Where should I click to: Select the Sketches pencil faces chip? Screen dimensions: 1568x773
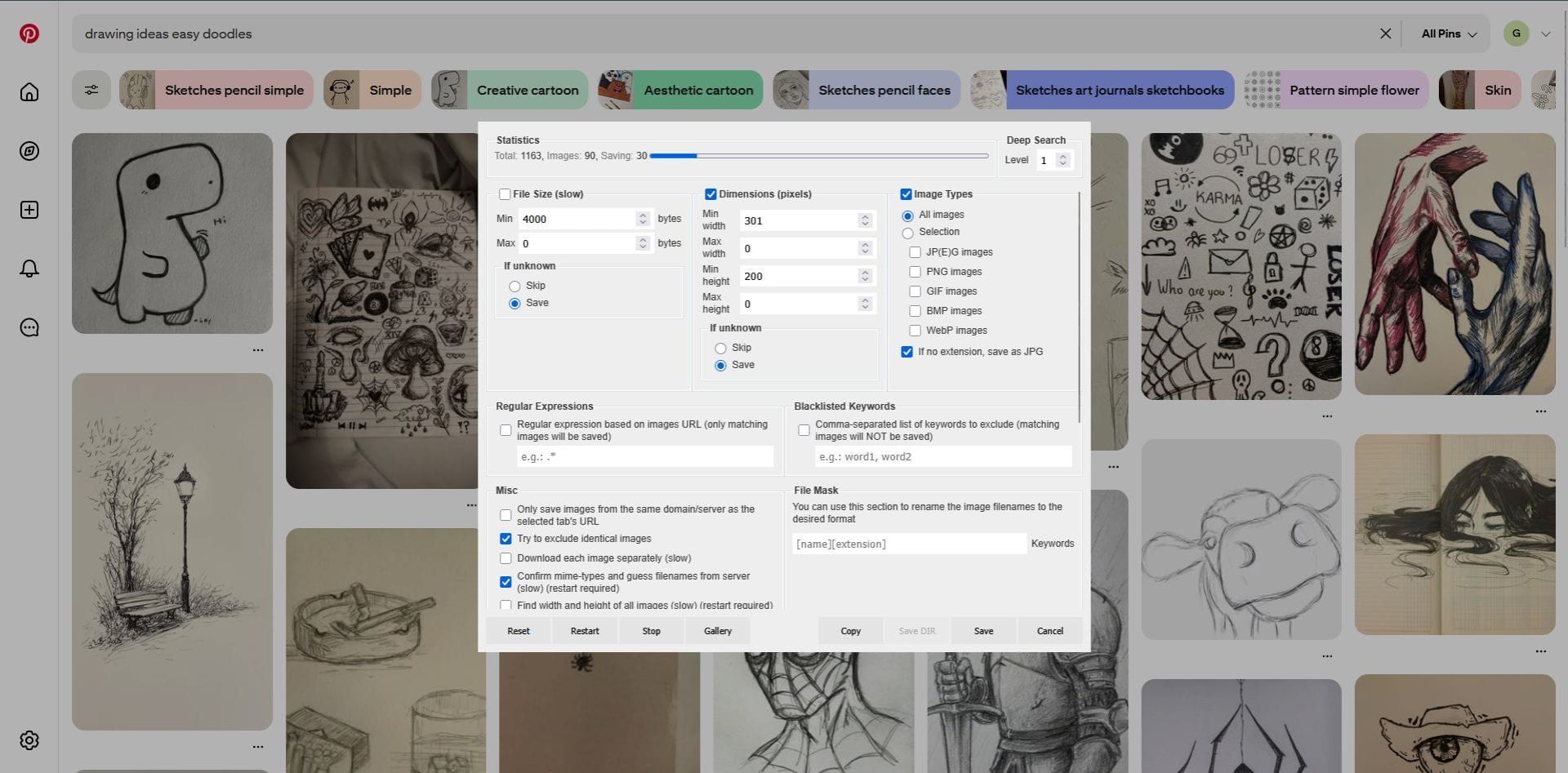click(x=866, y=90)
